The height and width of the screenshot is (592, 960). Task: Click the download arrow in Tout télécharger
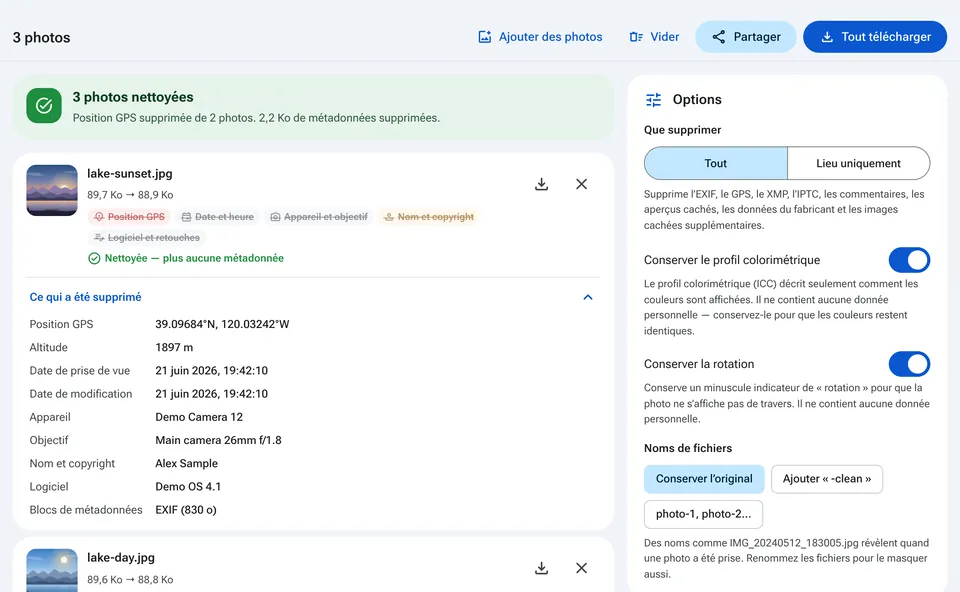click(827, 37)
